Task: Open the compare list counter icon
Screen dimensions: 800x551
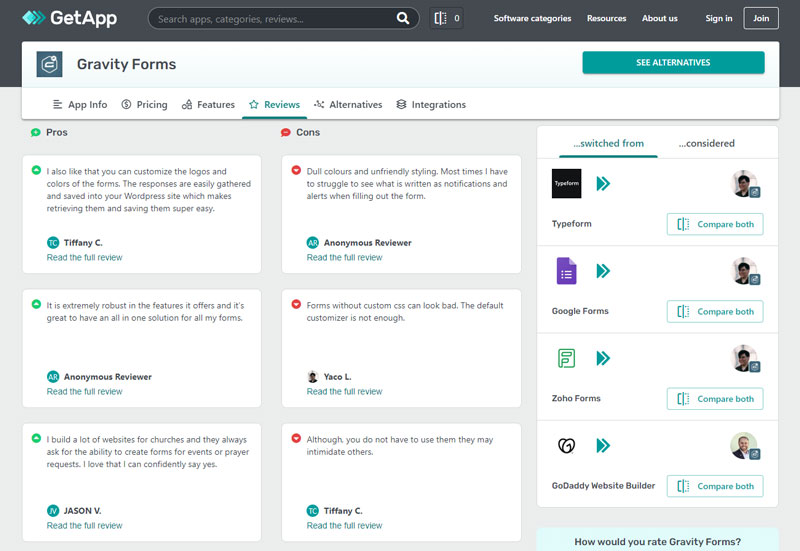Action: [x=446, y=18]
